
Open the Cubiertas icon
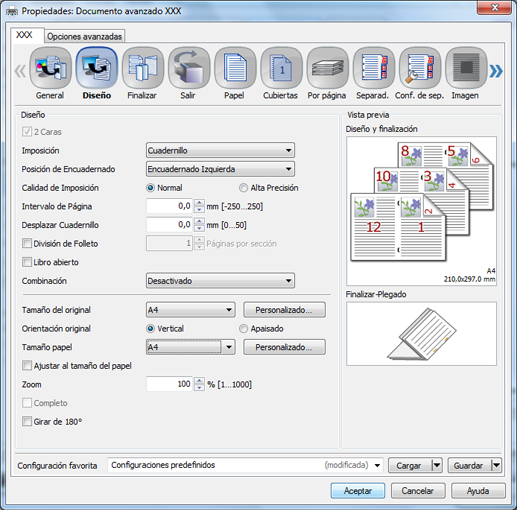tap(281, 68)
